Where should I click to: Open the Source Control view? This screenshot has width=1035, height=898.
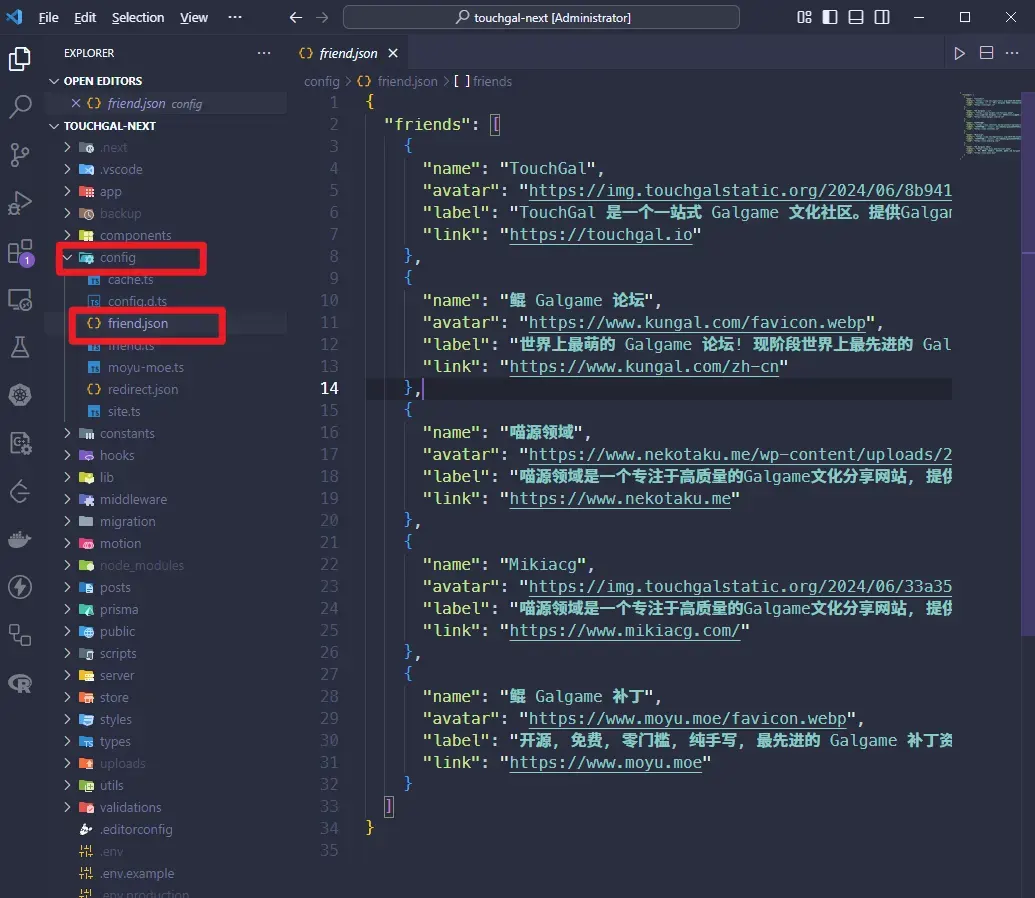20,155
